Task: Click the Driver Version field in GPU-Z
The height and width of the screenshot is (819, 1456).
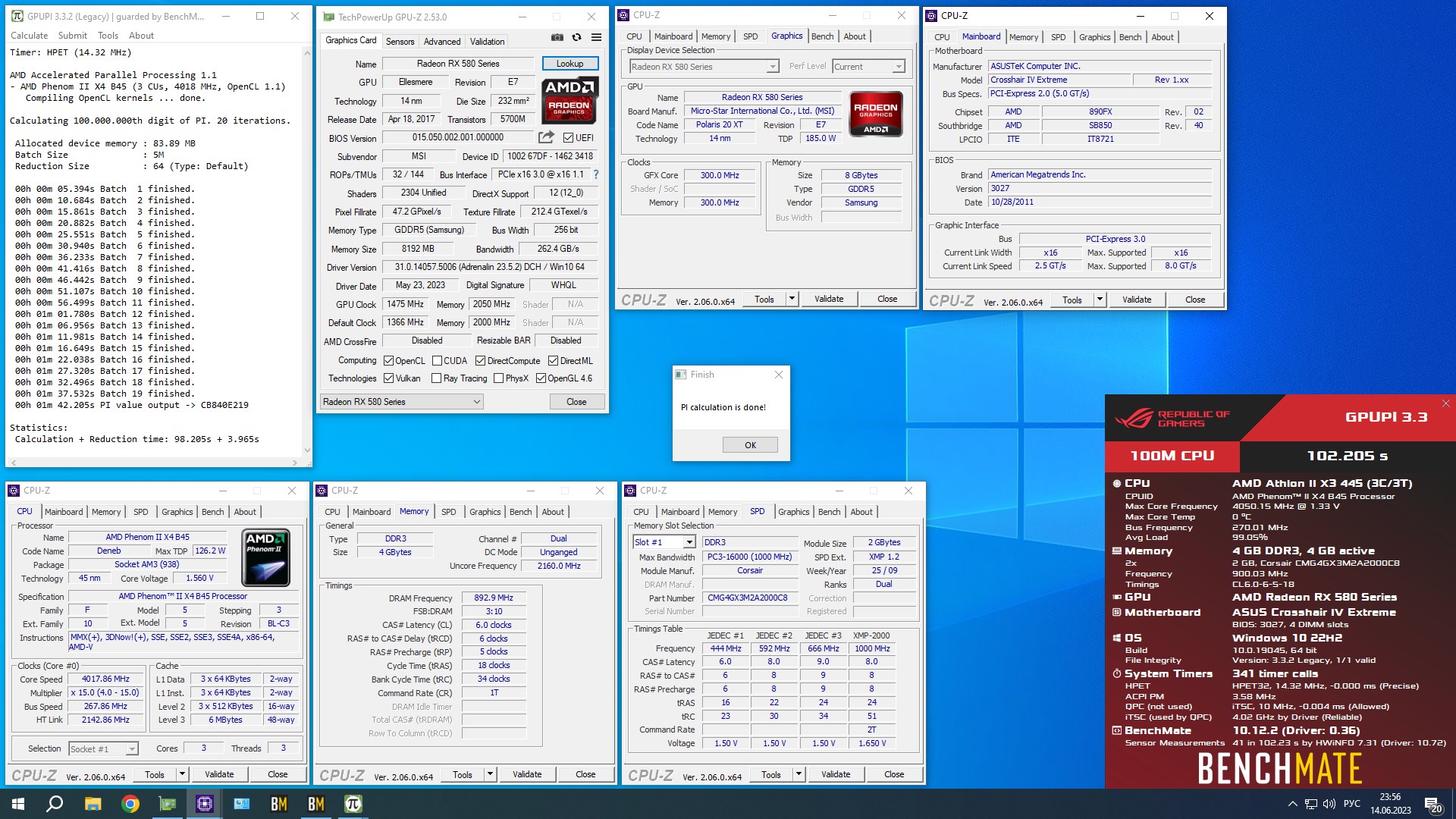Action: (x=490, y=267)
